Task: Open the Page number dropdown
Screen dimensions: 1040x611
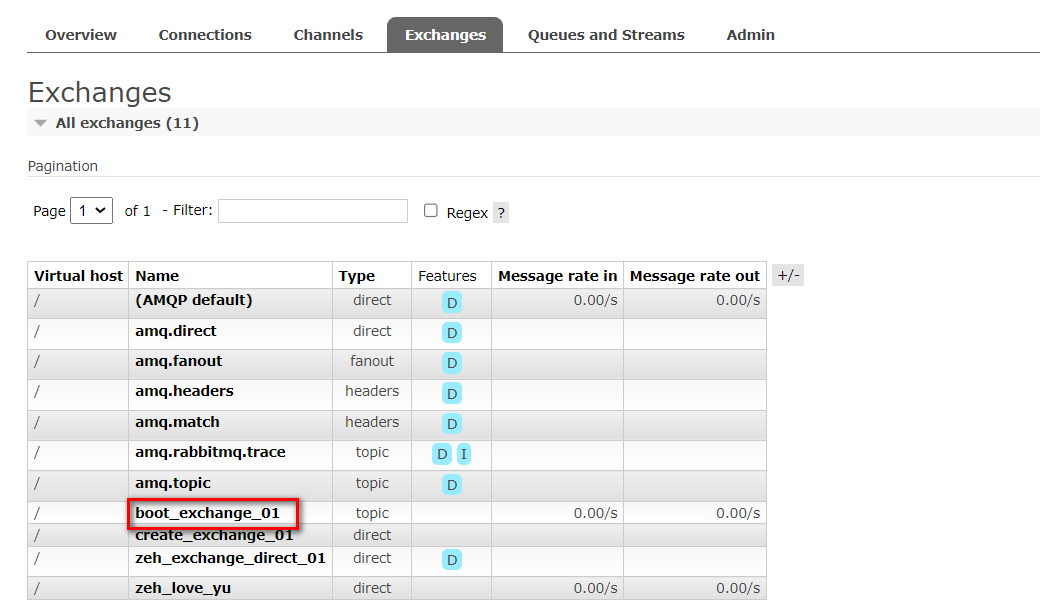Action: click(x=91, y=211)
